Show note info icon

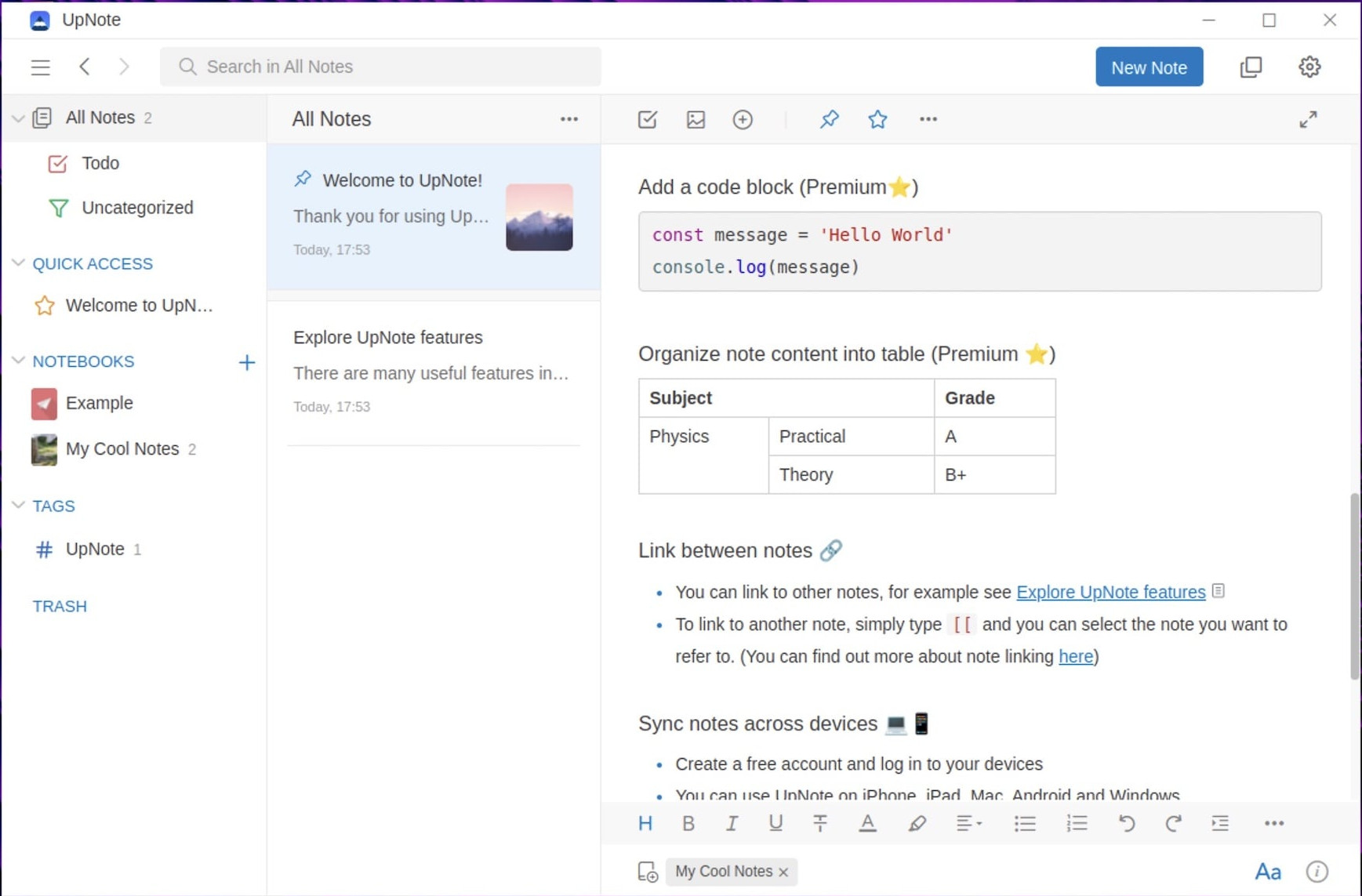[x=1317, y=872]
